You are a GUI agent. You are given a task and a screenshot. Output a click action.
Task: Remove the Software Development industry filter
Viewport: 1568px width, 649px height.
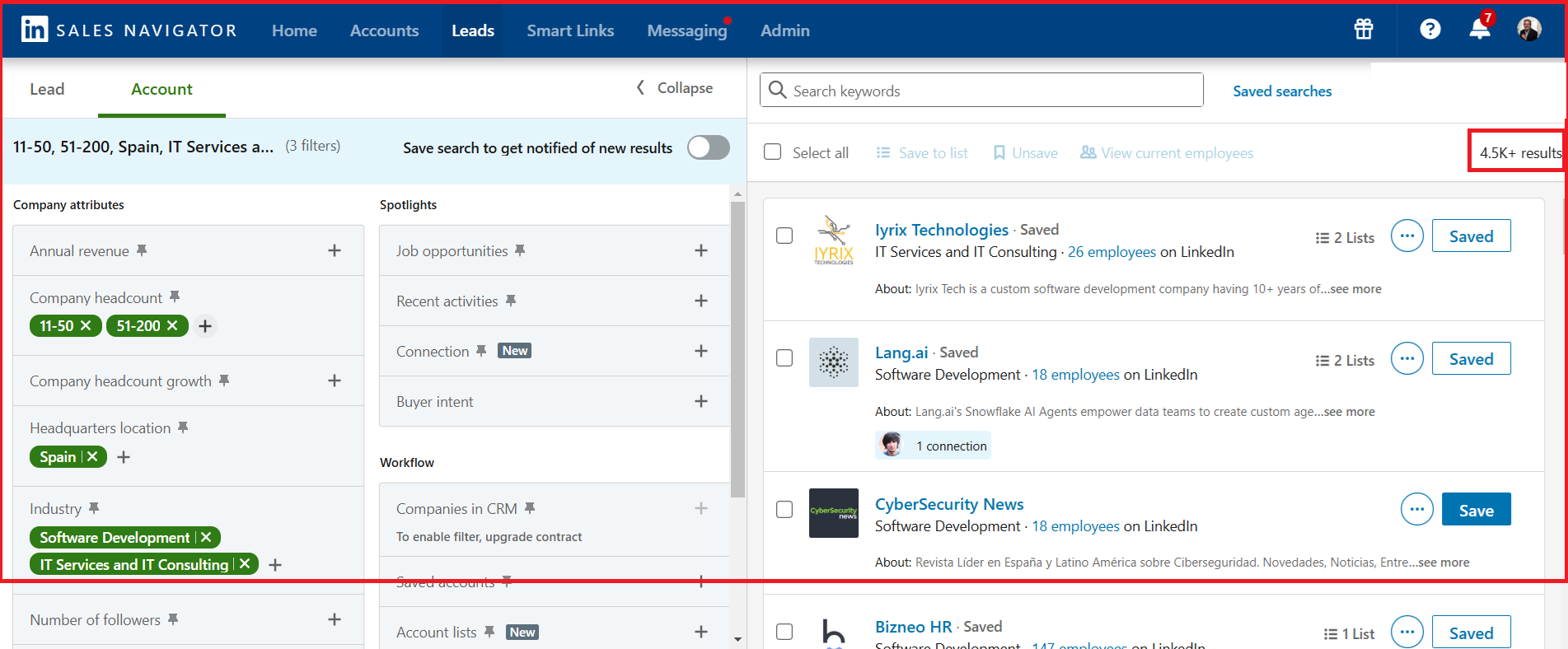pos(206,537)
